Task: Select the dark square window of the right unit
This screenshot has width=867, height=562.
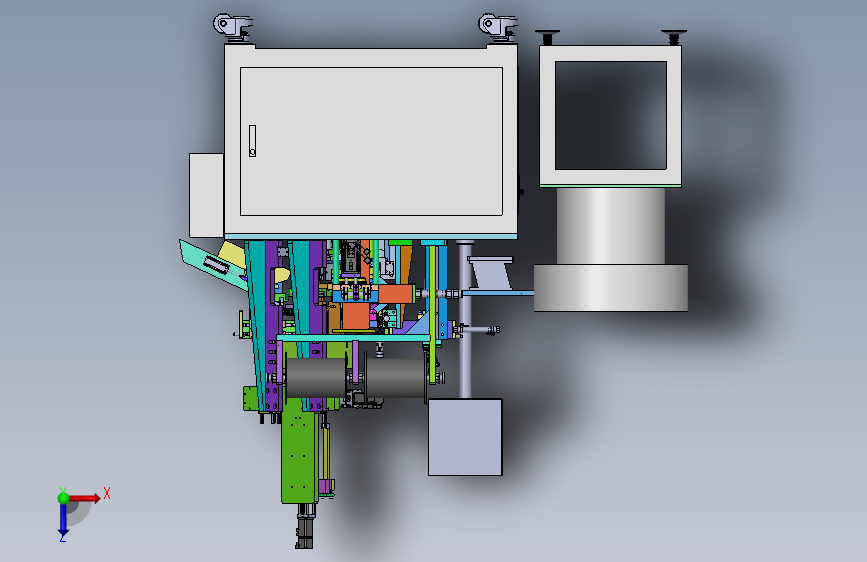Action: point(610,115)
